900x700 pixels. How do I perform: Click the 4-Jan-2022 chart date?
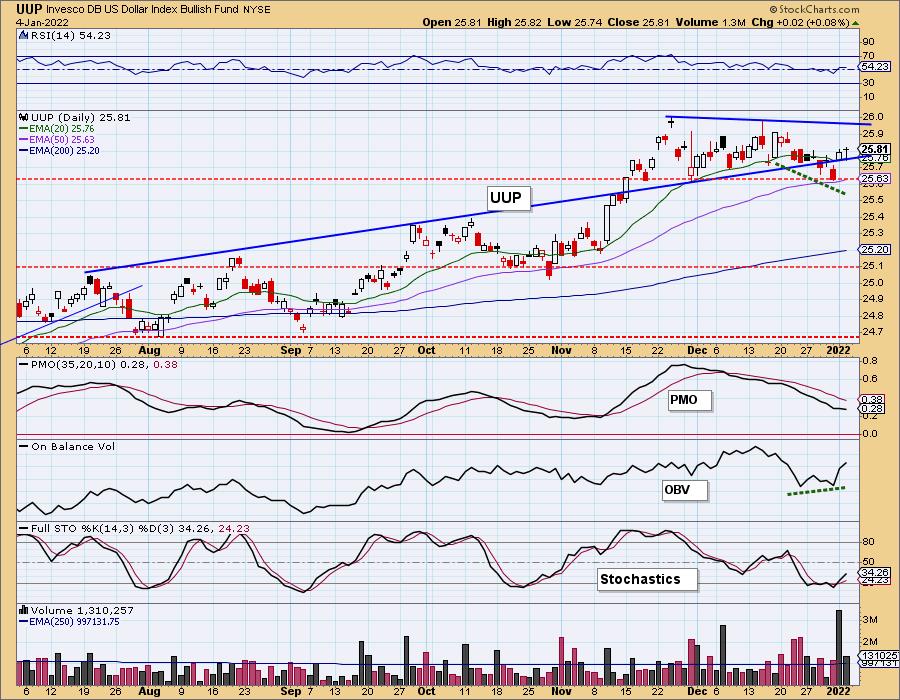point(42,22)
